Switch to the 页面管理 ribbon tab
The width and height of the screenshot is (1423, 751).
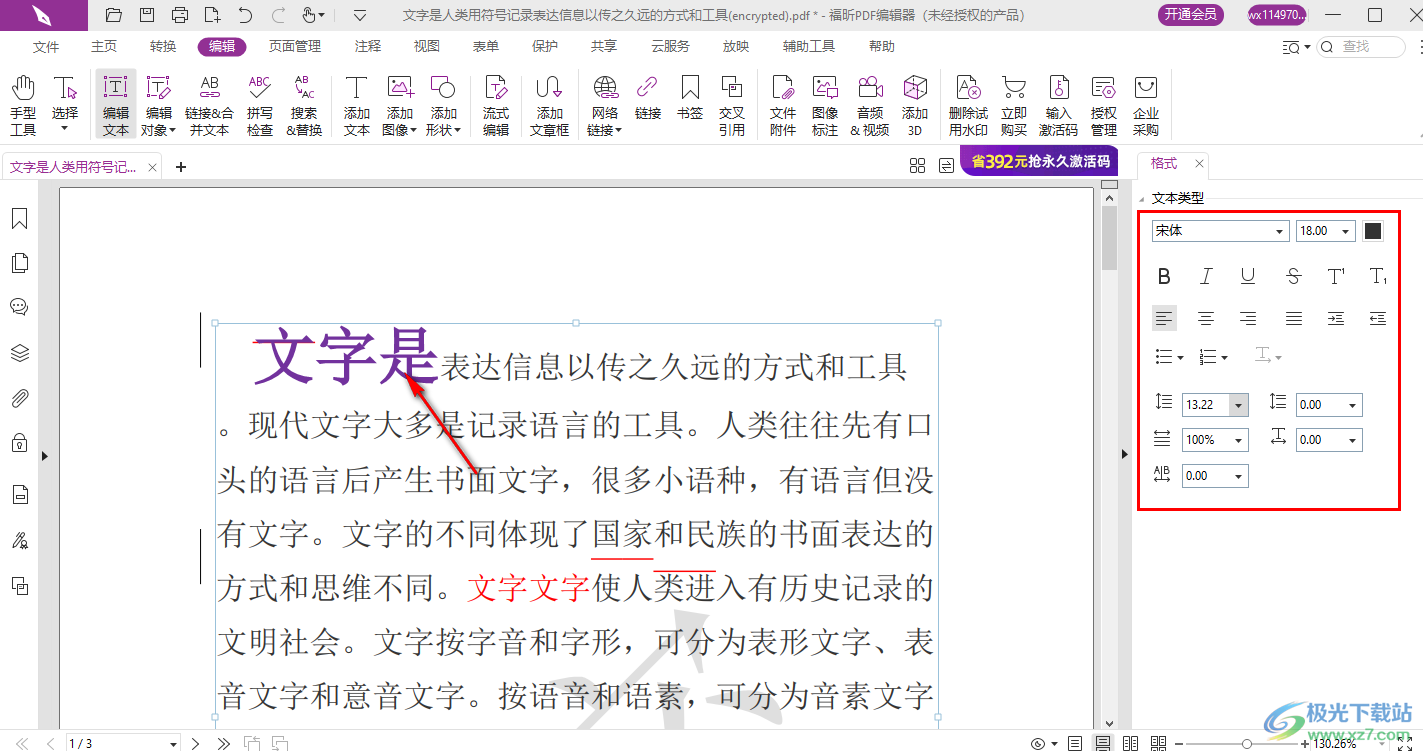(295, 46)
